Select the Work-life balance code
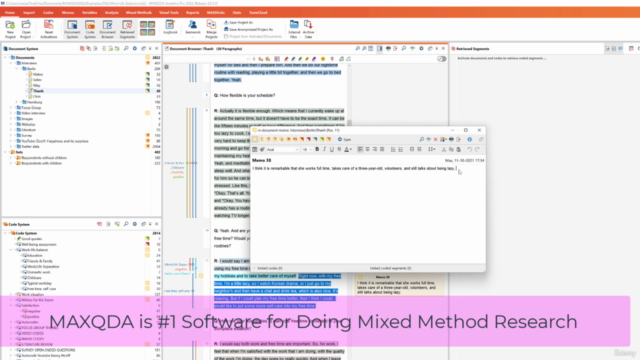Viewport: 640px width, 360px height. [34, 250]
